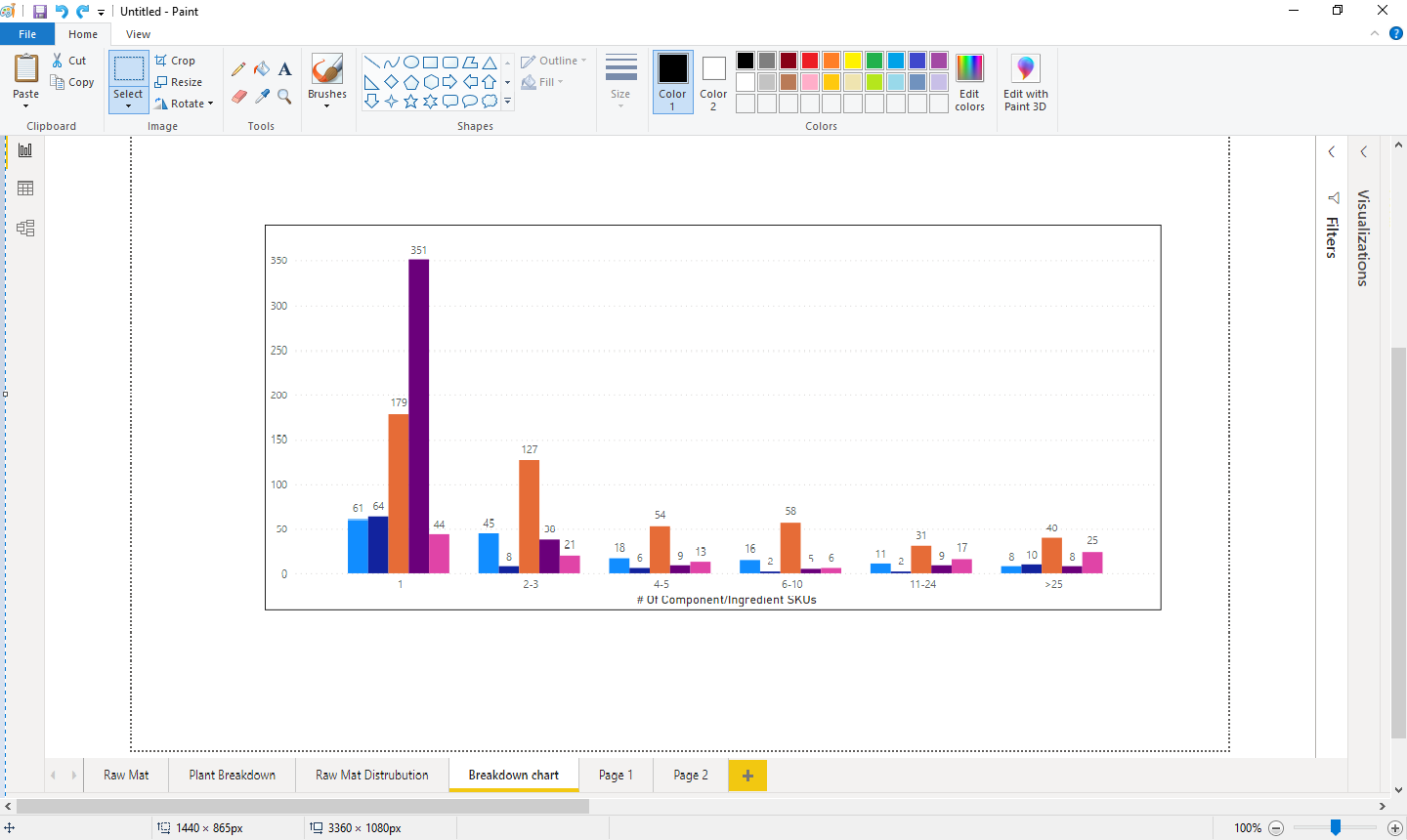Click the Crop button
The height and width of the screenshot is (840, 1407).
click(x=175, y=61)
